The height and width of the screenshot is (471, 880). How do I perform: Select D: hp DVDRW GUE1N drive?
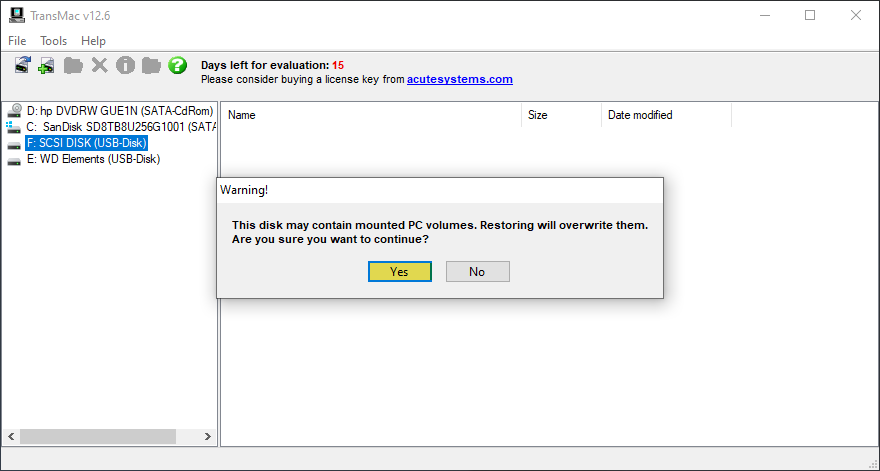[x=120, y=111]
